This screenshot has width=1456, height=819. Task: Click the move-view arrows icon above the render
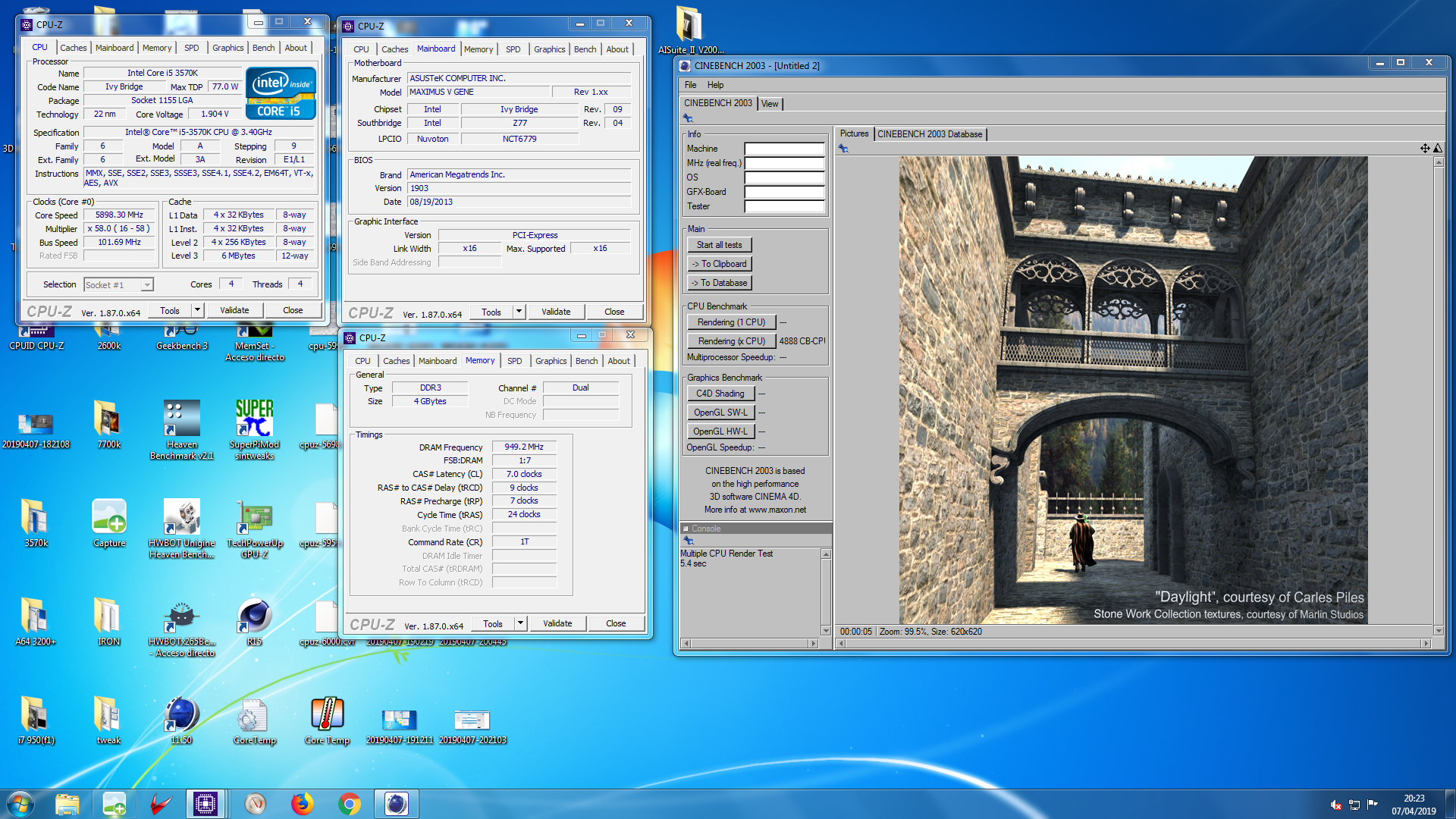click(1425, 149)
